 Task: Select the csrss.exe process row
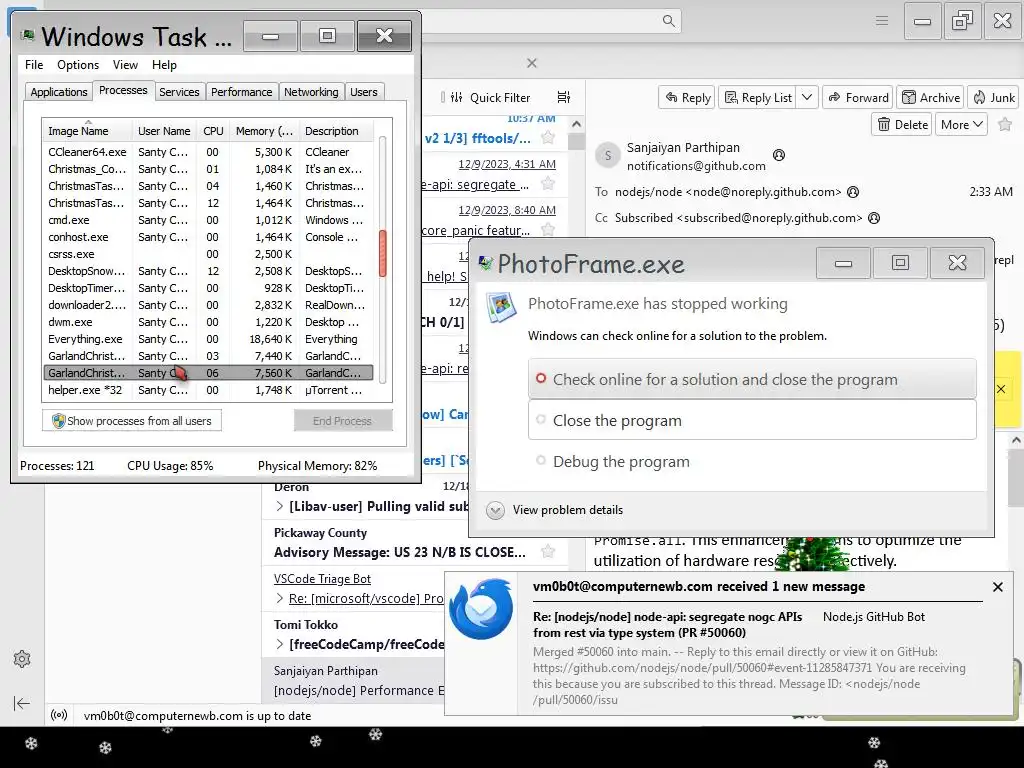click(208, 254)
